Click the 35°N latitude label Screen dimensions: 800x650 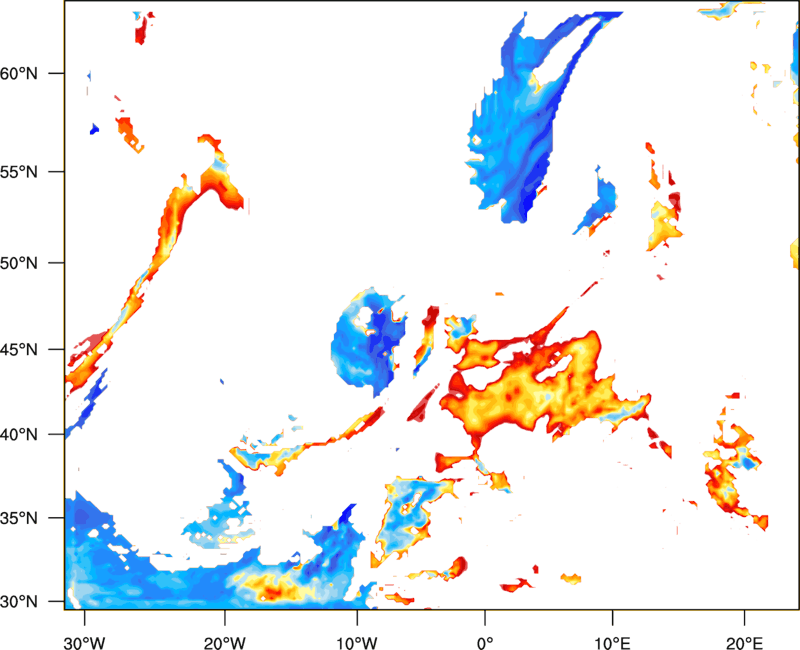coord(19,518)
